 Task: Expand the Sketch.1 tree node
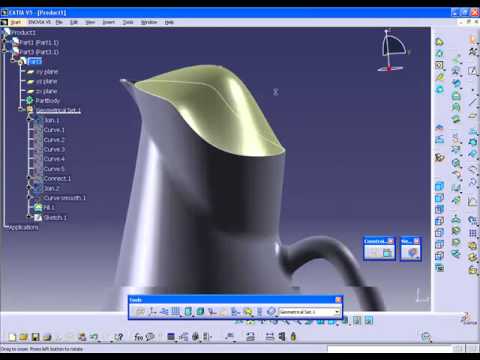tap(29, 217)
